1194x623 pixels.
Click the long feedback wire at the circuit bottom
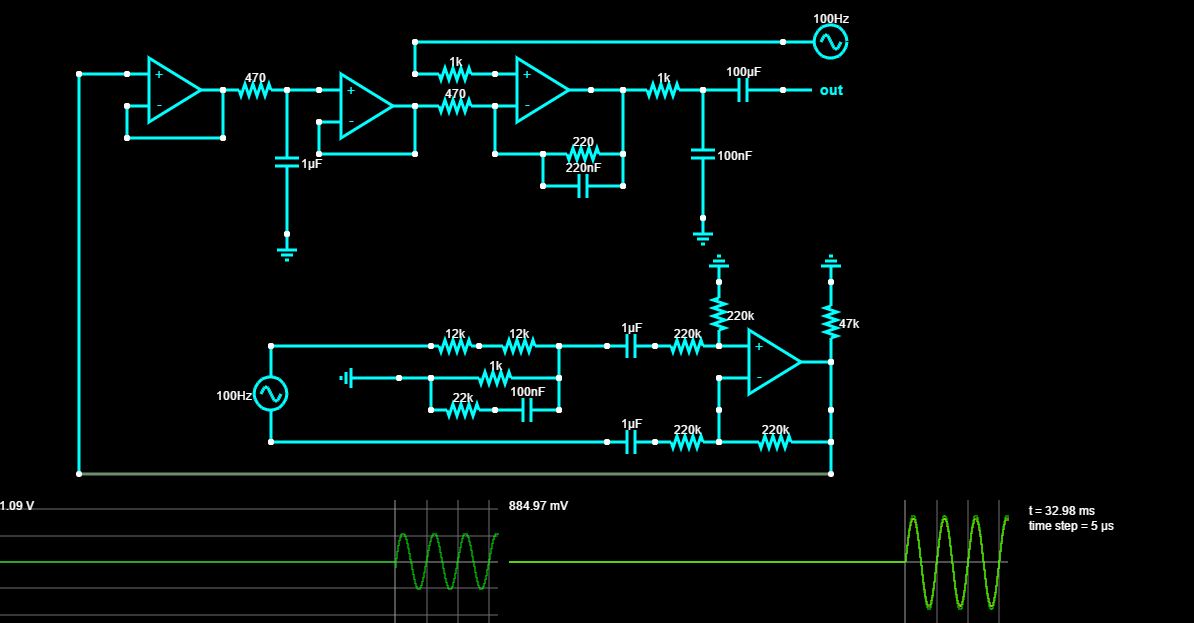pos(455,474)
